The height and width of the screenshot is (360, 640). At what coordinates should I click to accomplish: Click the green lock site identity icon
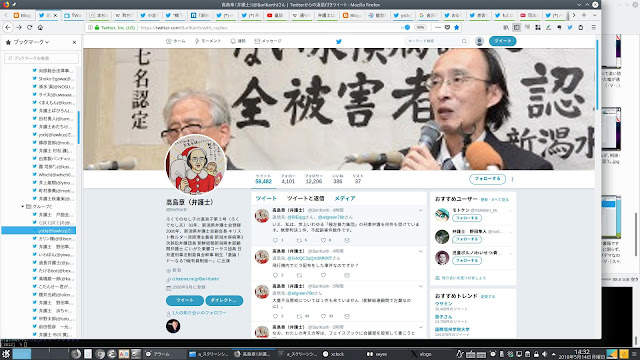(97, 28)
